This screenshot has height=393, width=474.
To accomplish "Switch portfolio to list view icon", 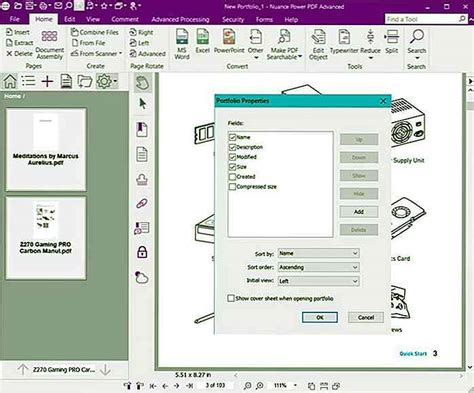I will click(29, 81).
